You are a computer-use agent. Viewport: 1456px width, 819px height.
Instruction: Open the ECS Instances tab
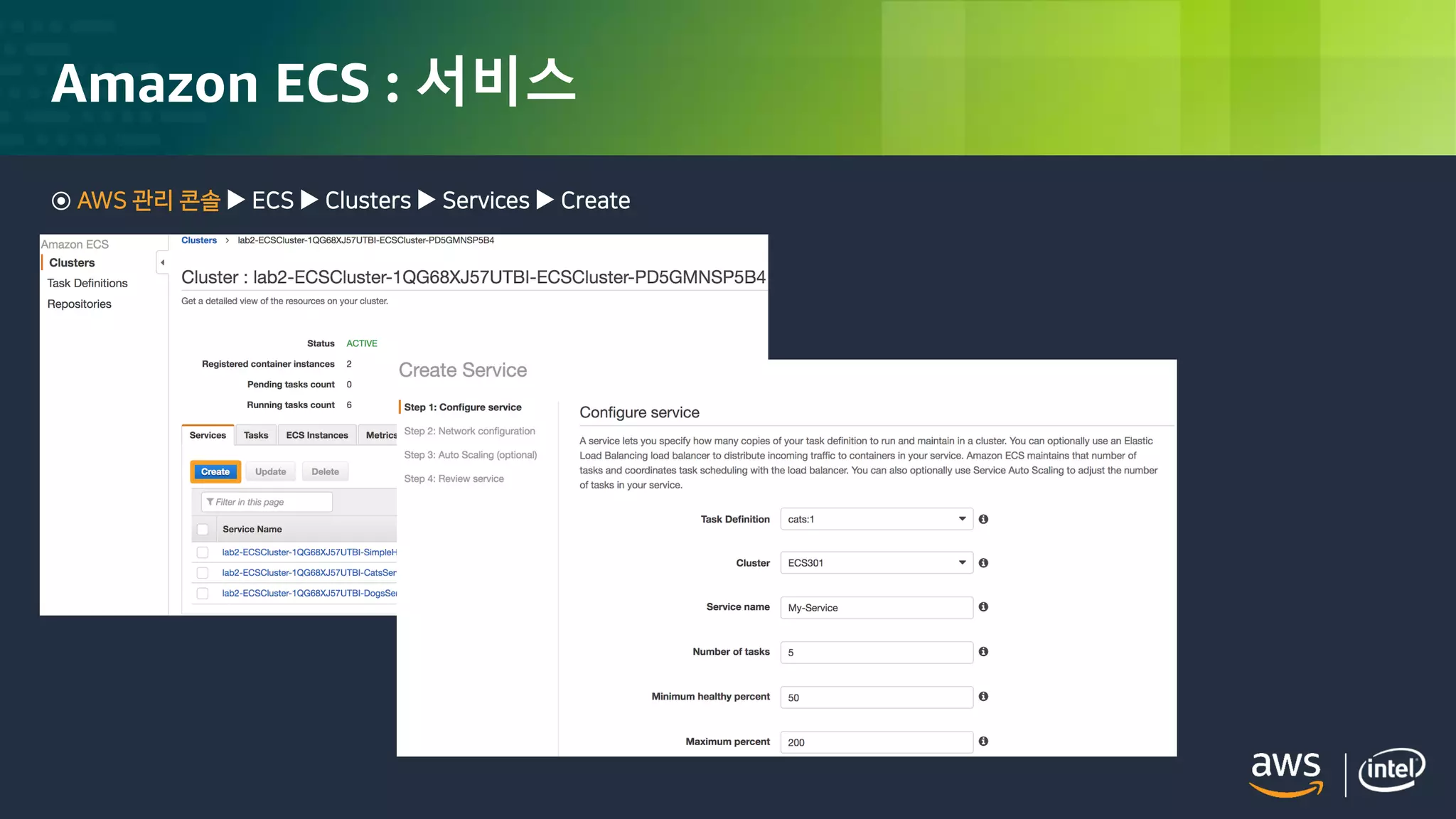(317, 435)
